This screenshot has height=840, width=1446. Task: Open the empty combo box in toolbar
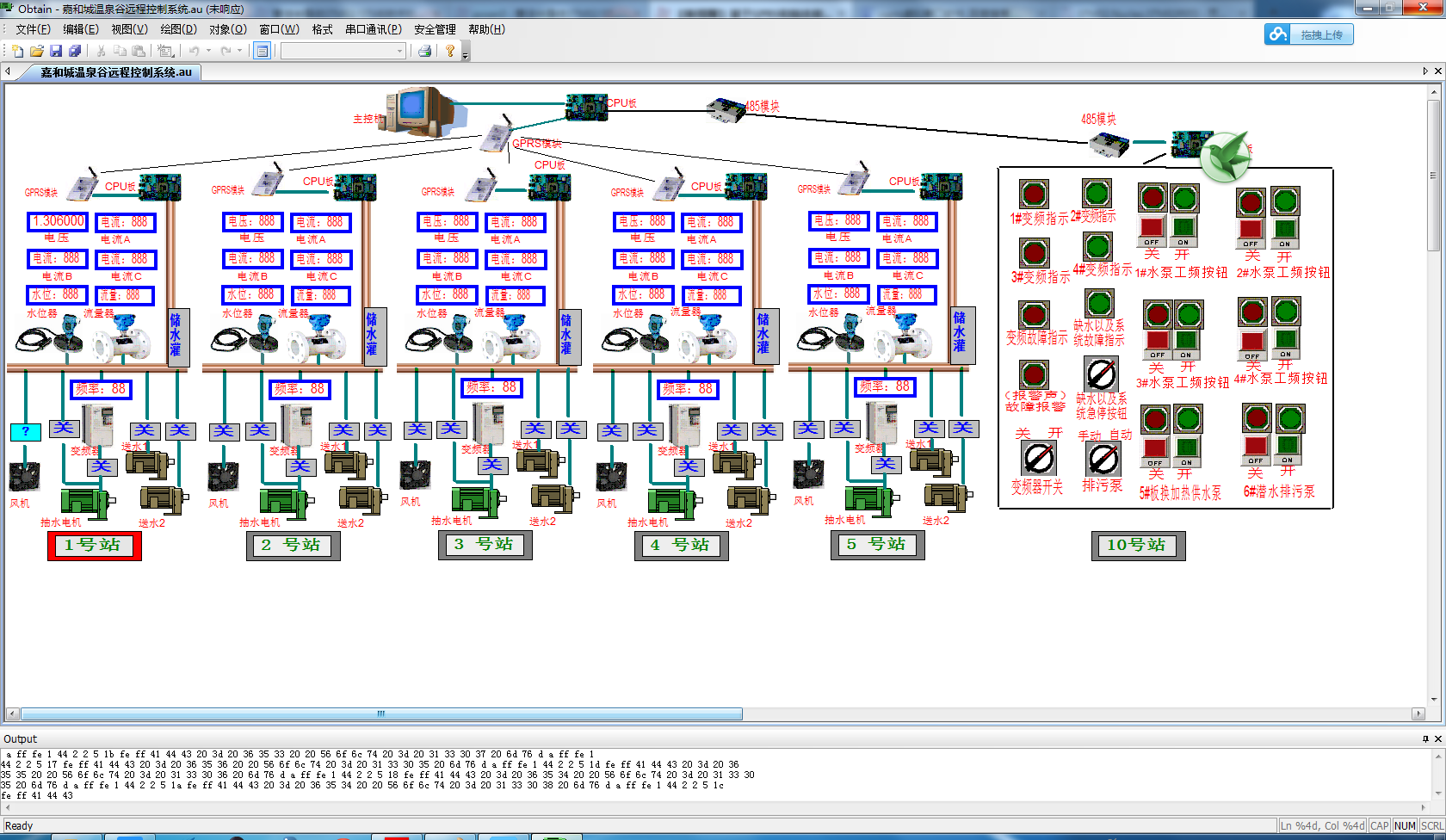tap(343, 51)
